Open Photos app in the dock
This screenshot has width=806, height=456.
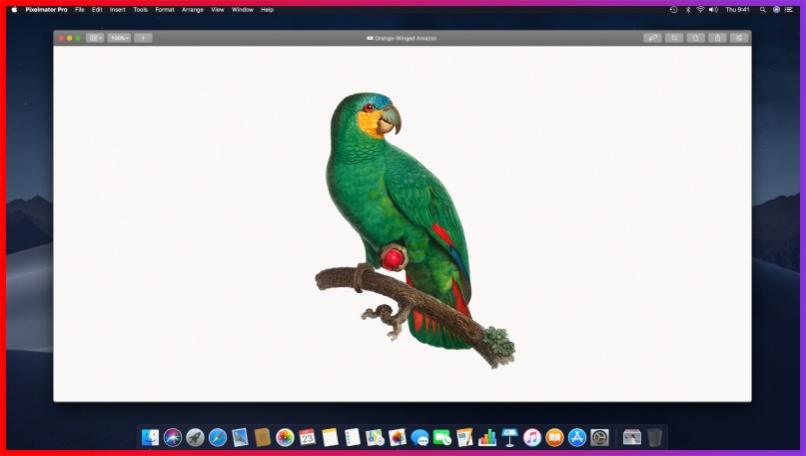[285, 437]
